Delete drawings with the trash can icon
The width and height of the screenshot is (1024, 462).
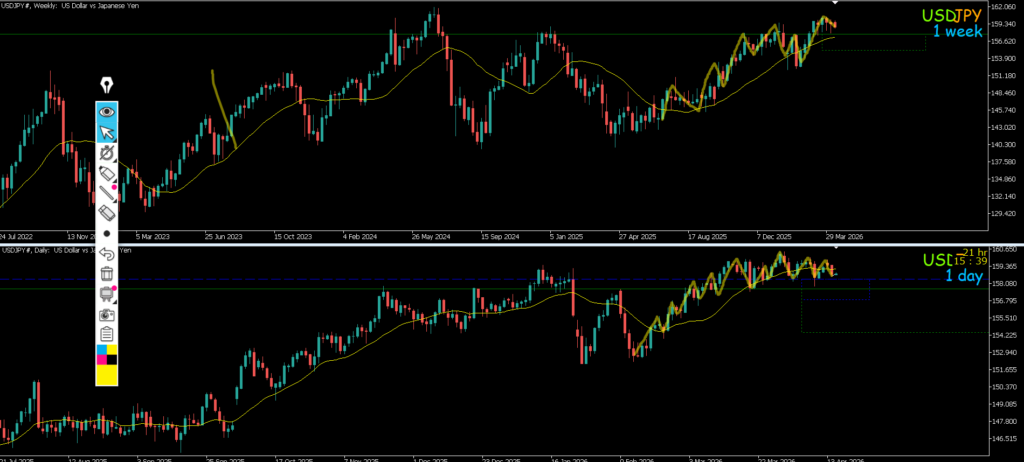click(107, 273)
